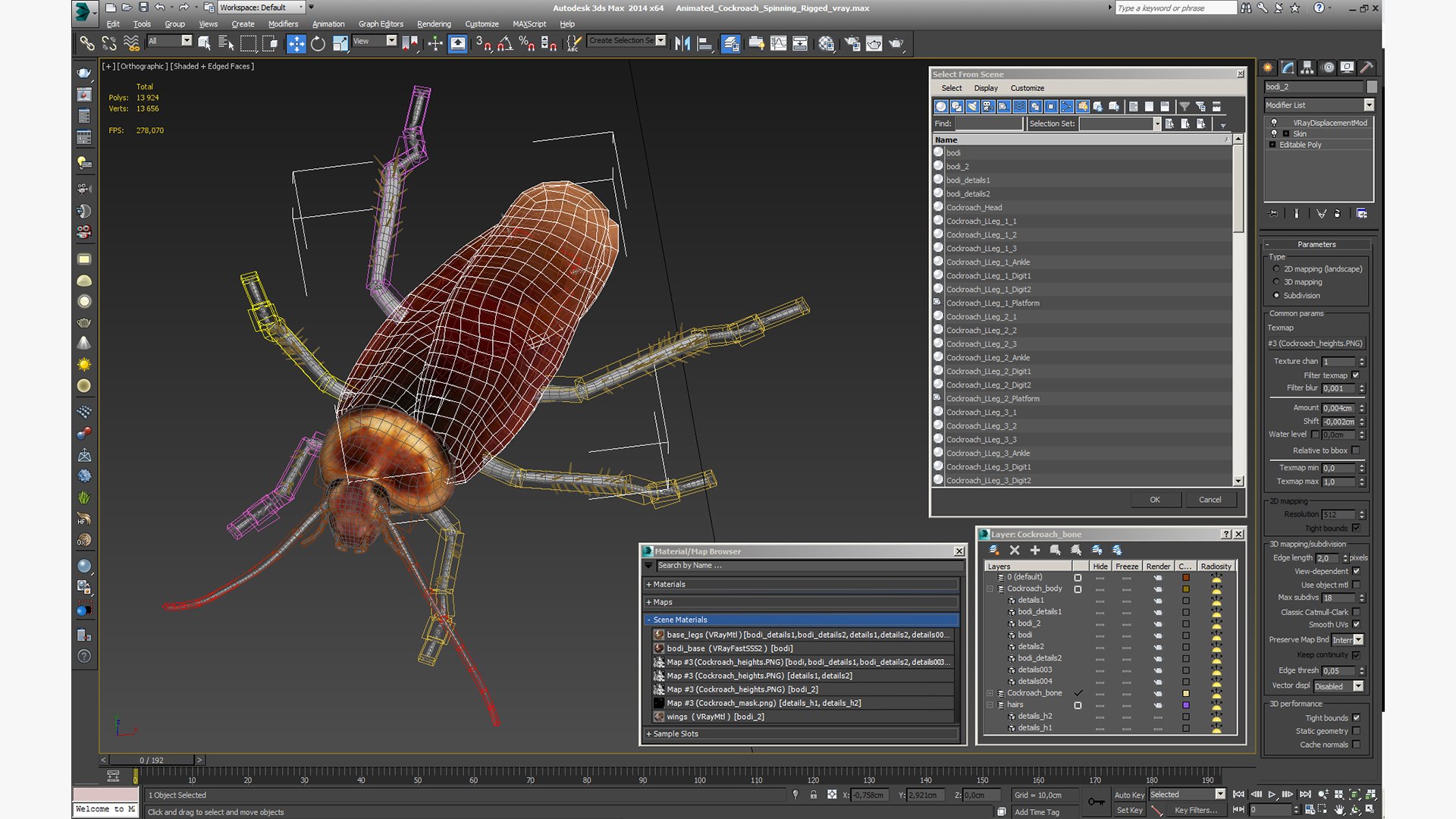Open the Workspace: Default dropdown
1456x819 pixels.
coord(262,8)
